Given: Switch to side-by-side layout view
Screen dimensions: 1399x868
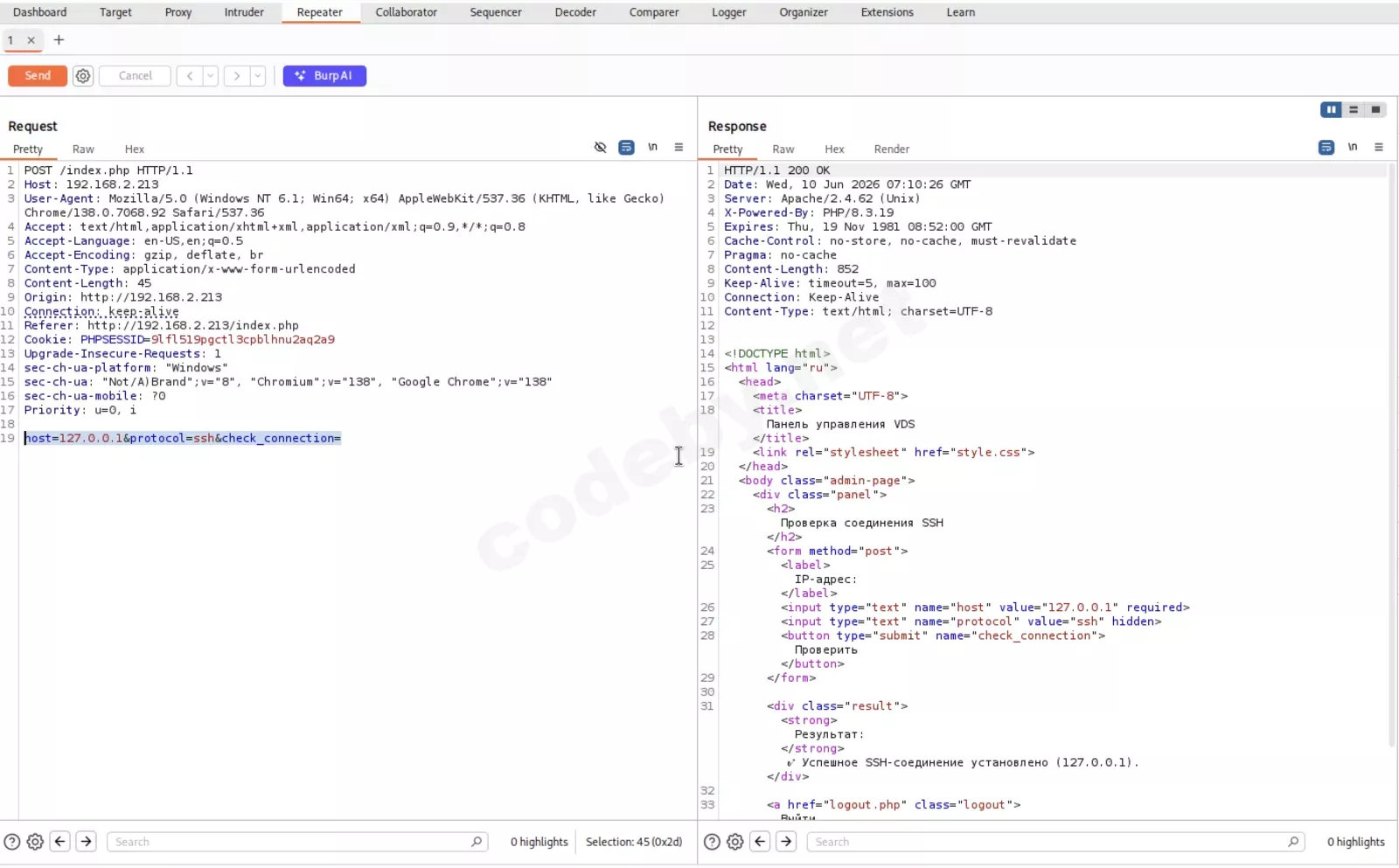Looking at the screenshot, I should [1331, 109].
